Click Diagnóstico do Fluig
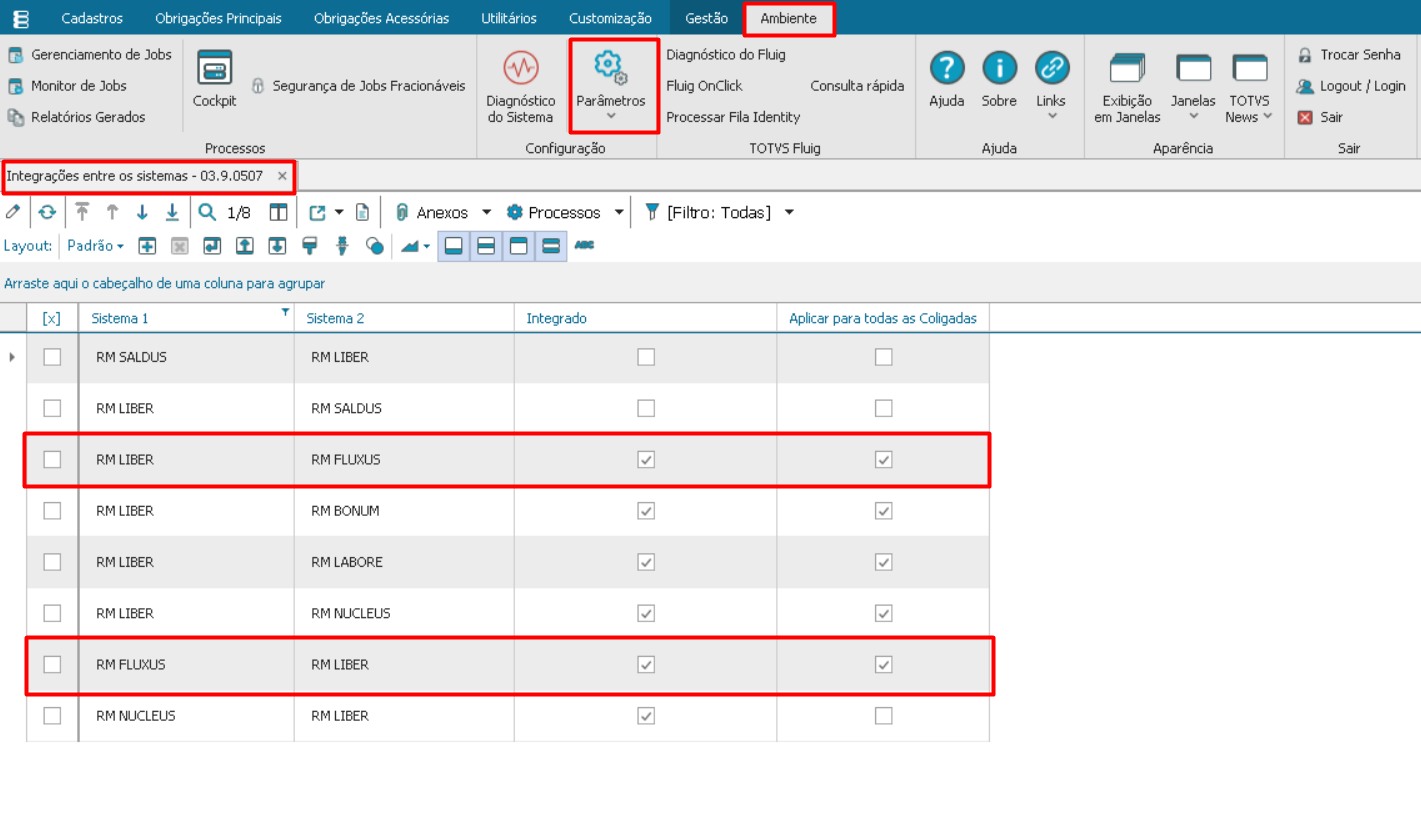This screenshot has height=816, width=1421. [726, 55]
